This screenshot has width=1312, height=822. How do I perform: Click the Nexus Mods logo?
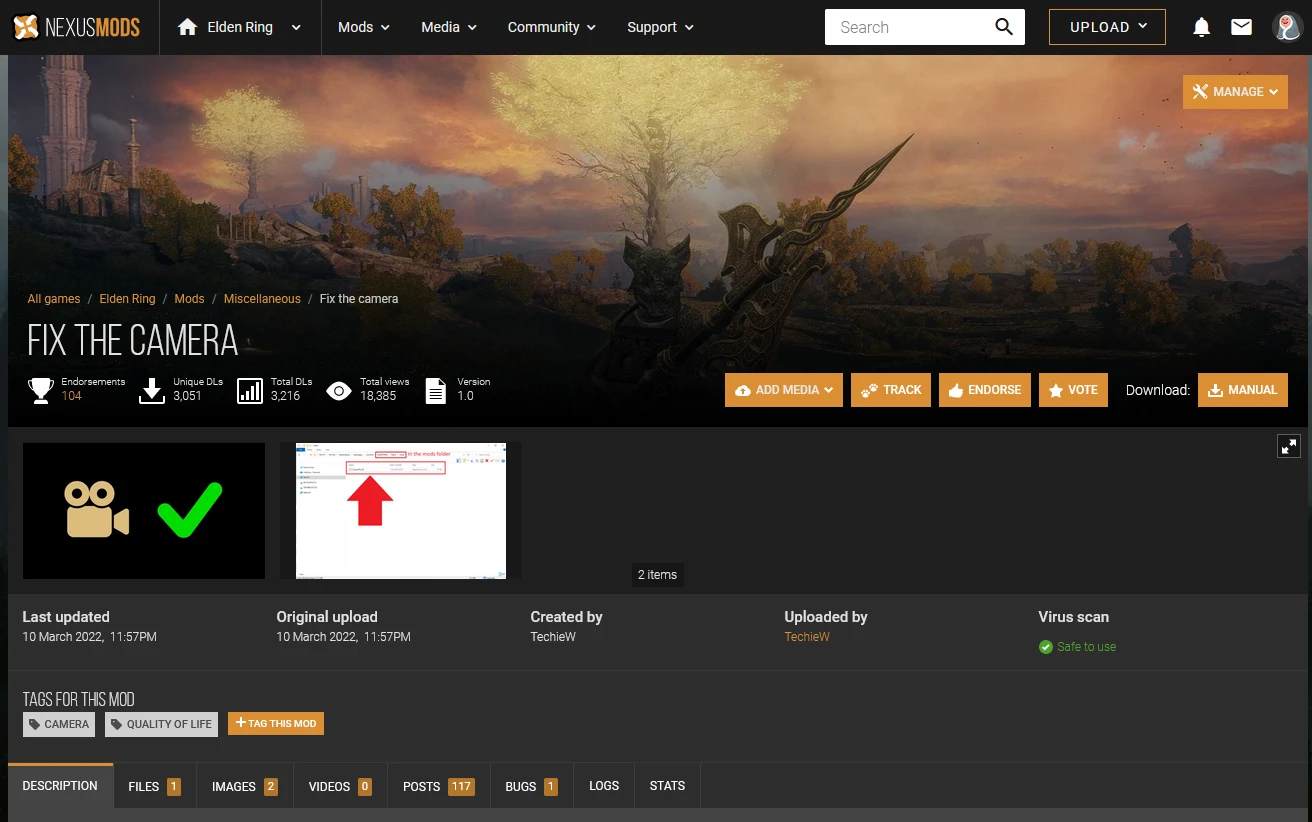pos(76,27)
